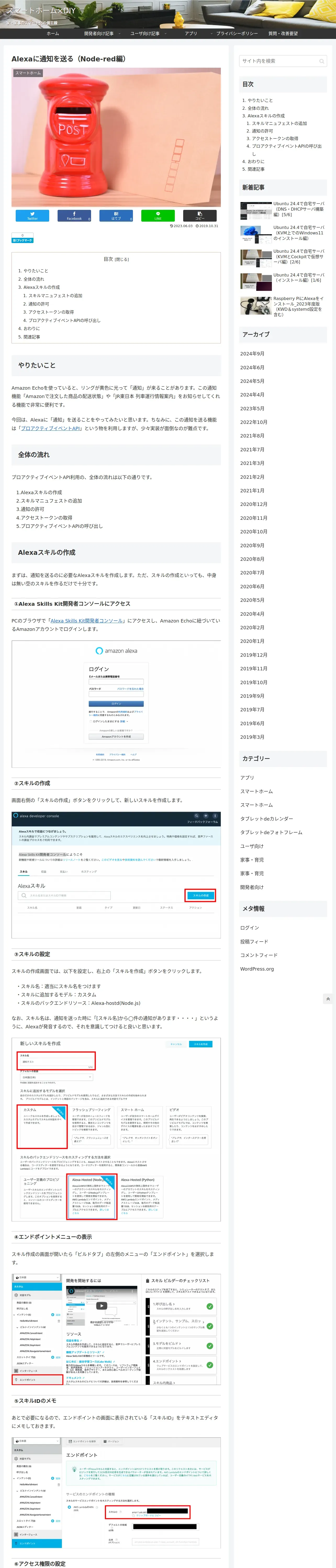The height and width of the screenshot is (1568, 336).
Task: Jump to 通知の許可 in the article's contents box
Action: pos(38,304)
